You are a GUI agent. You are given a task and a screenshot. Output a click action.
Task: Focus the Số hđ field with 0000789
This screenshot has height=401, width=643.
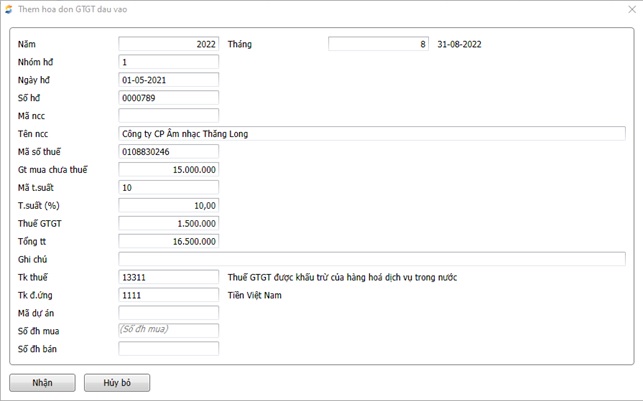(x=168, y=98)
